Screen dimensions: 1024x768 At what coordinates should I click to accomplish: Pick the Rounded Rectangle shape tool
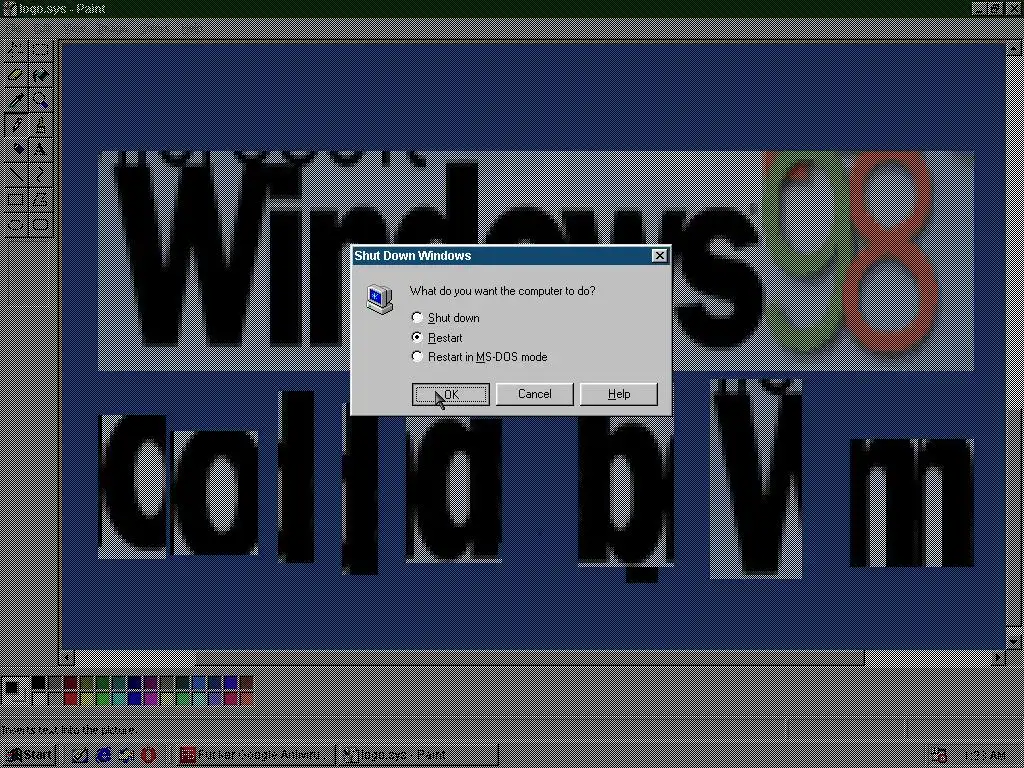pyautogui.click(x=40, y=225)
